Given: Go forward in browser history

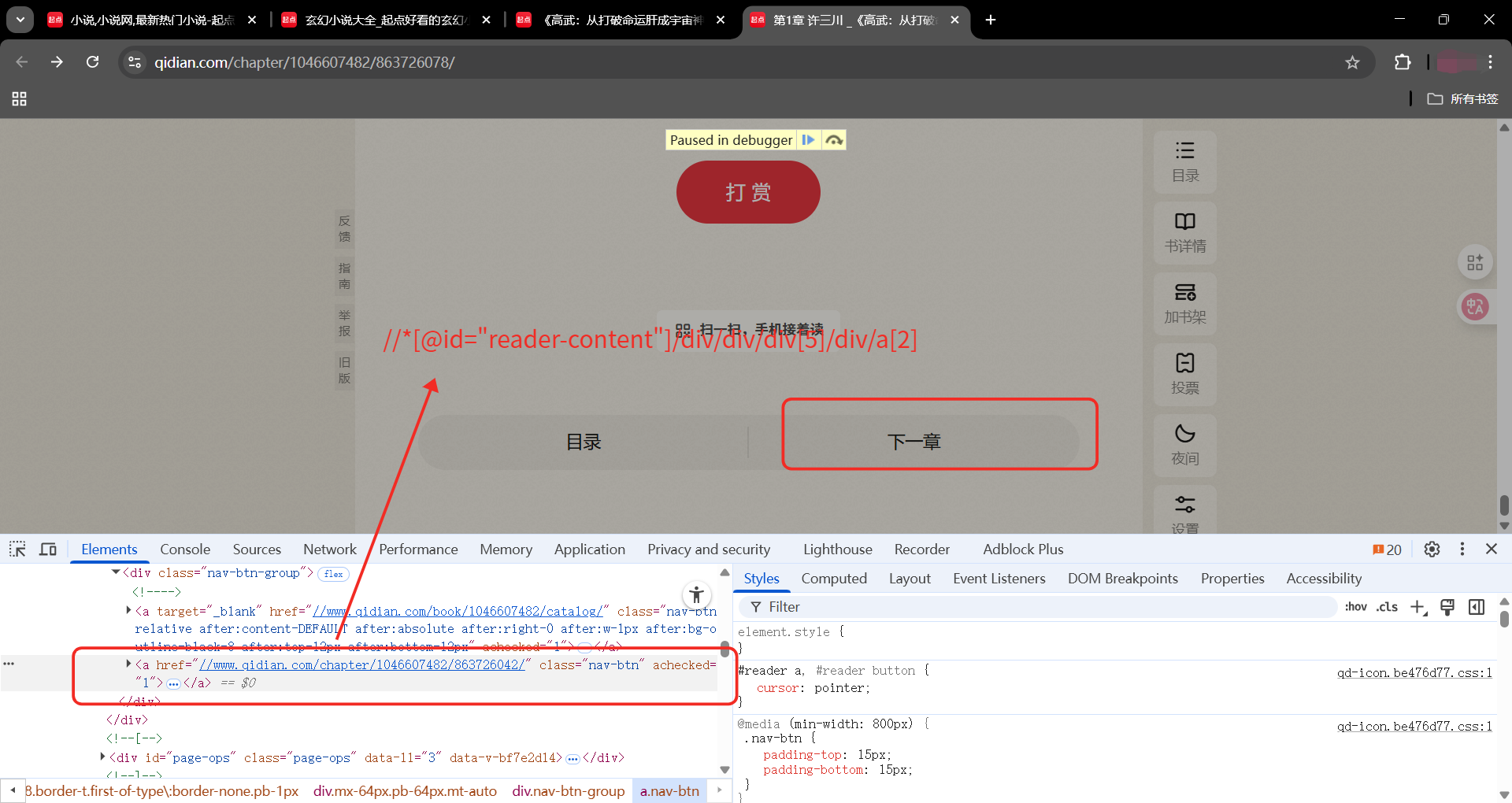Looking at the screenshot, I should point(57,62).
